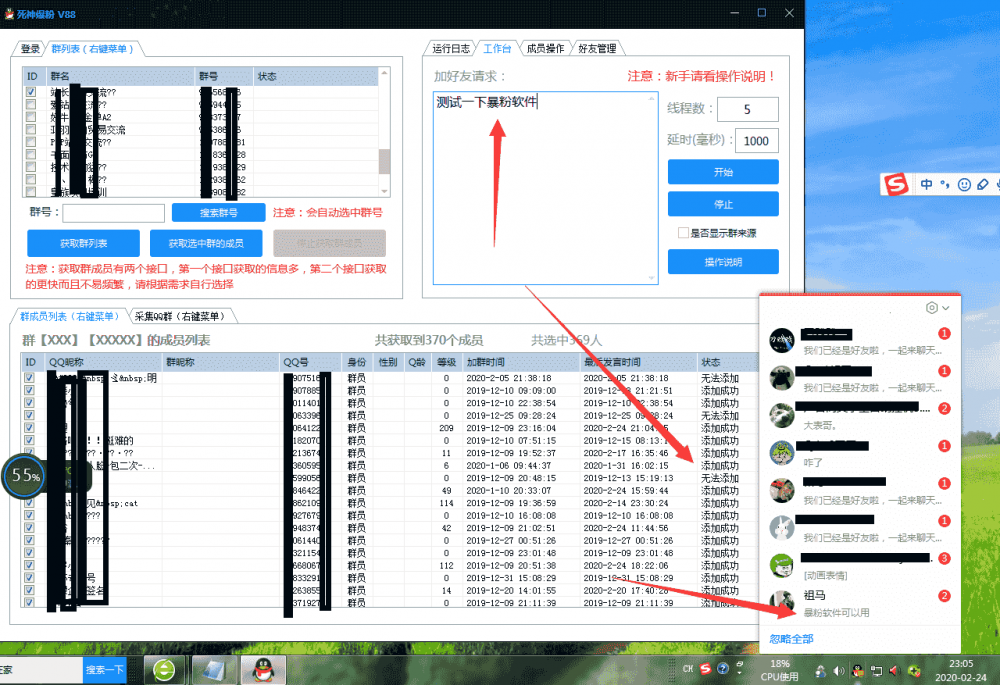
Task: Click the 停止 button
Action: click(x=723, y=204)
